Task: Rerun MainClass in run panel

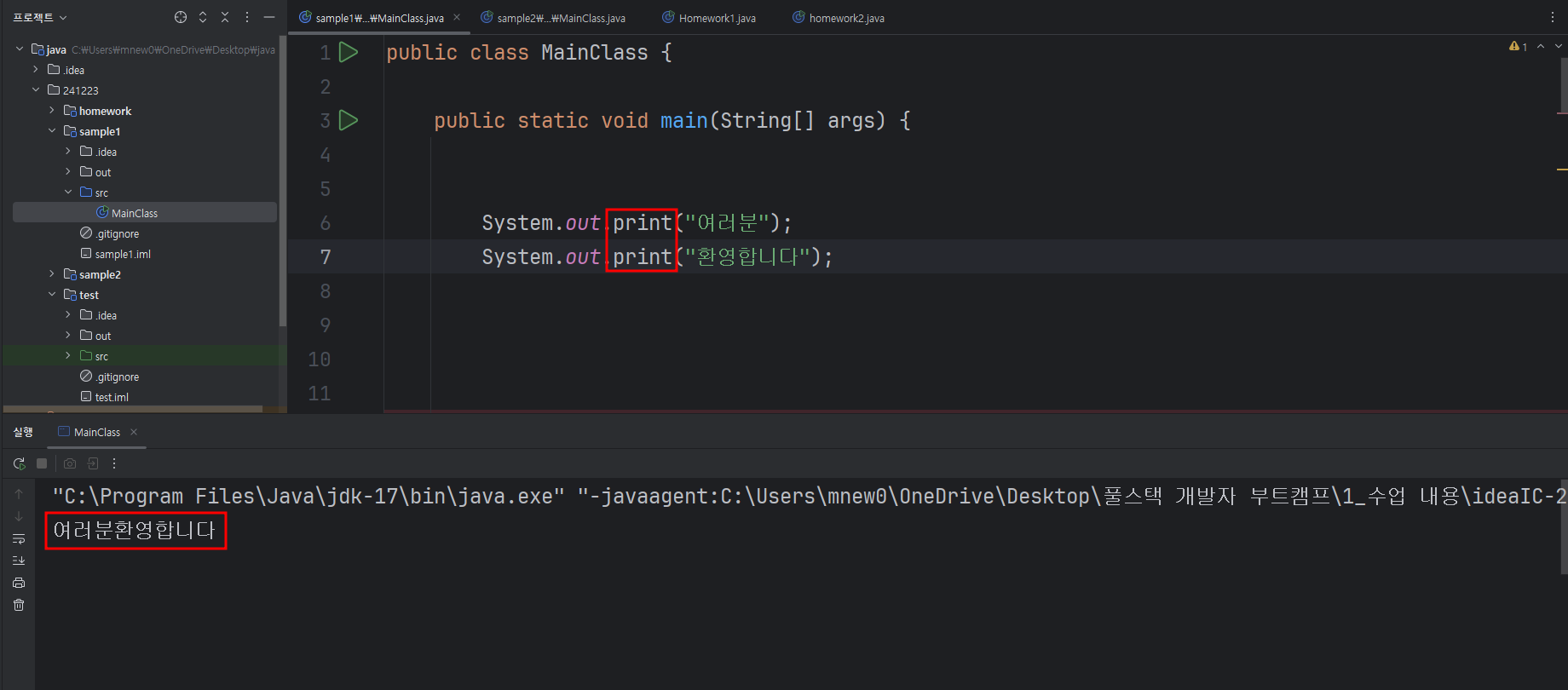Action: 19,463
